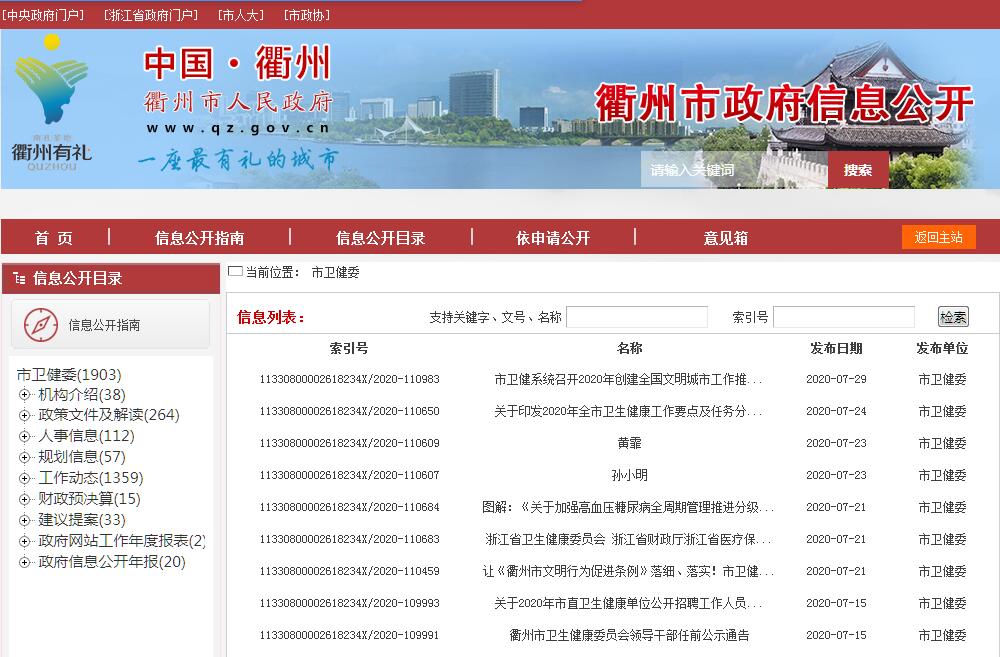The height and width of the screenshot is (657, 1000).
Task: Click the 索引号 input field
Action: point(843,317)
